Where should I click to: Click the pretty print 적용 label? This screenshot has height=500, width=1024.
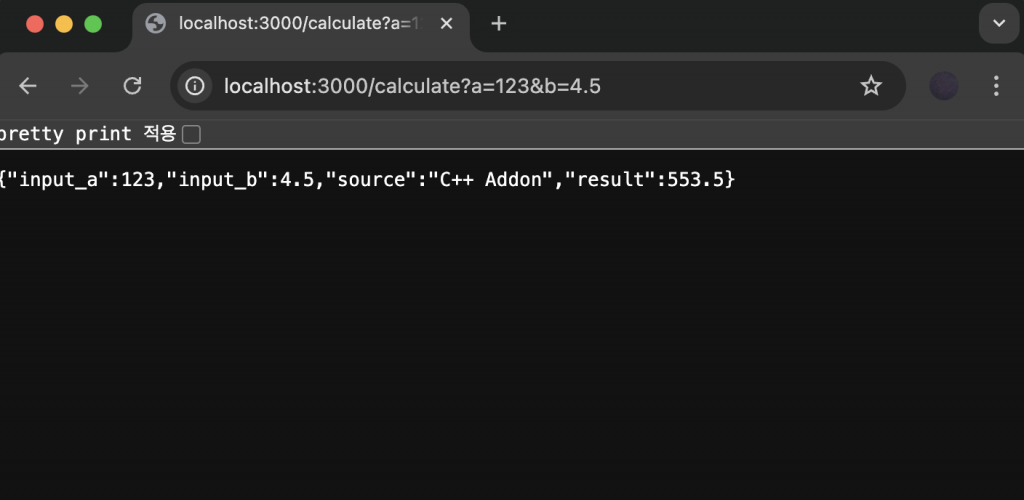coord(88,134)
